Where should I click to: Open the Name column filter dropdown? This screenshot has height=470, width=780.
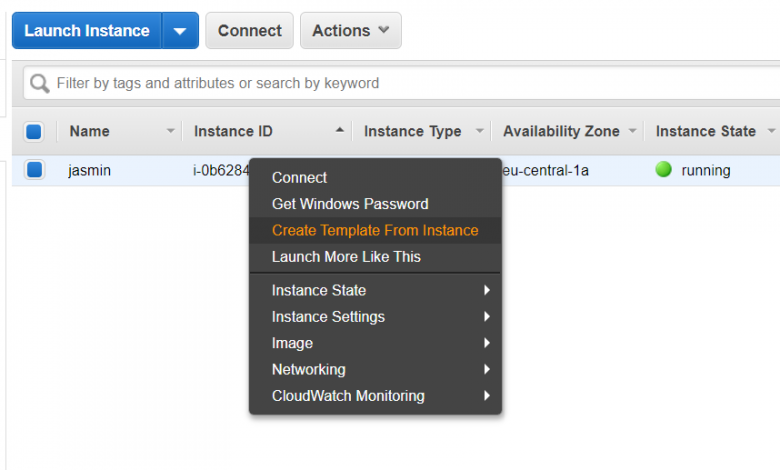pyautogui.click(x=171, y=131)
